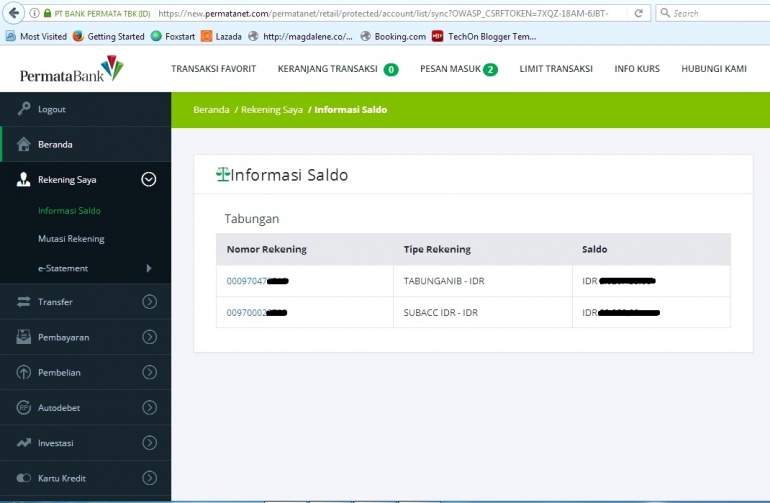Click the Pembelian upload-arrow icon
The height and width of the screenshot is (503, 770).
tap(24, 372)
